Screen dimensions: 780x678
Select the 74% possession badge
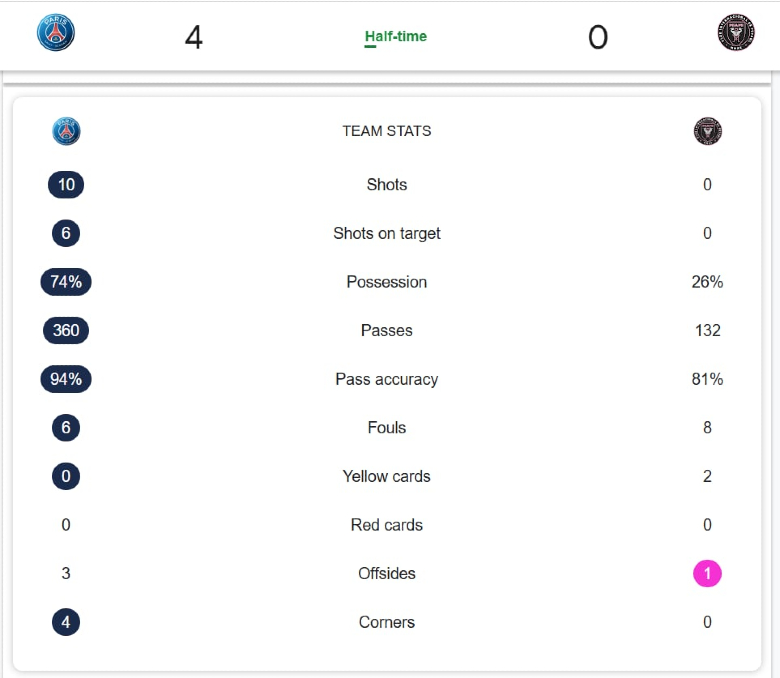point(66,282)
